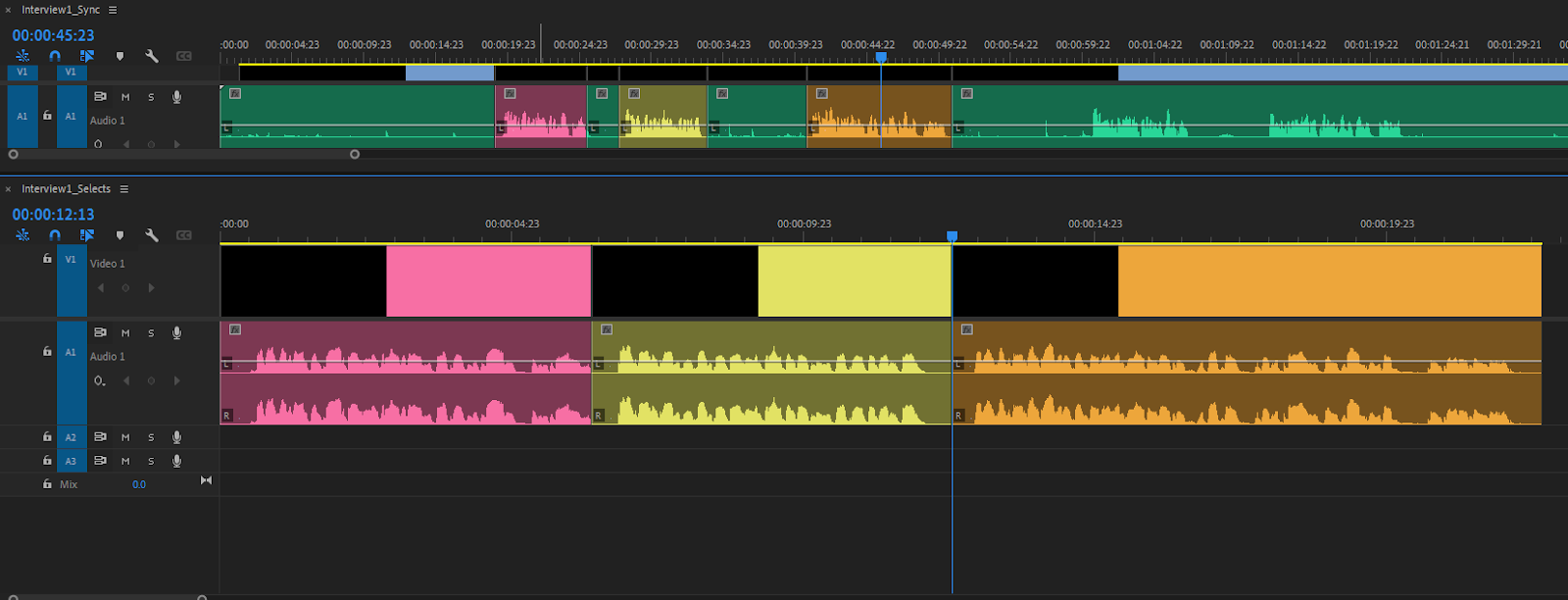This screenshot has height=600, width=1568.
Task: Select the Interview1_Selects sequence tab
Action: pyautogui.click(x=67, y=189)
